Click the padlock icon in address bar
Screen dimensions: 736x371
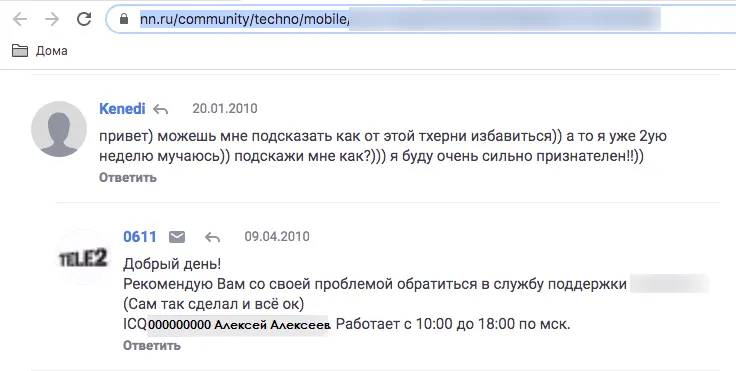point(124,19)
